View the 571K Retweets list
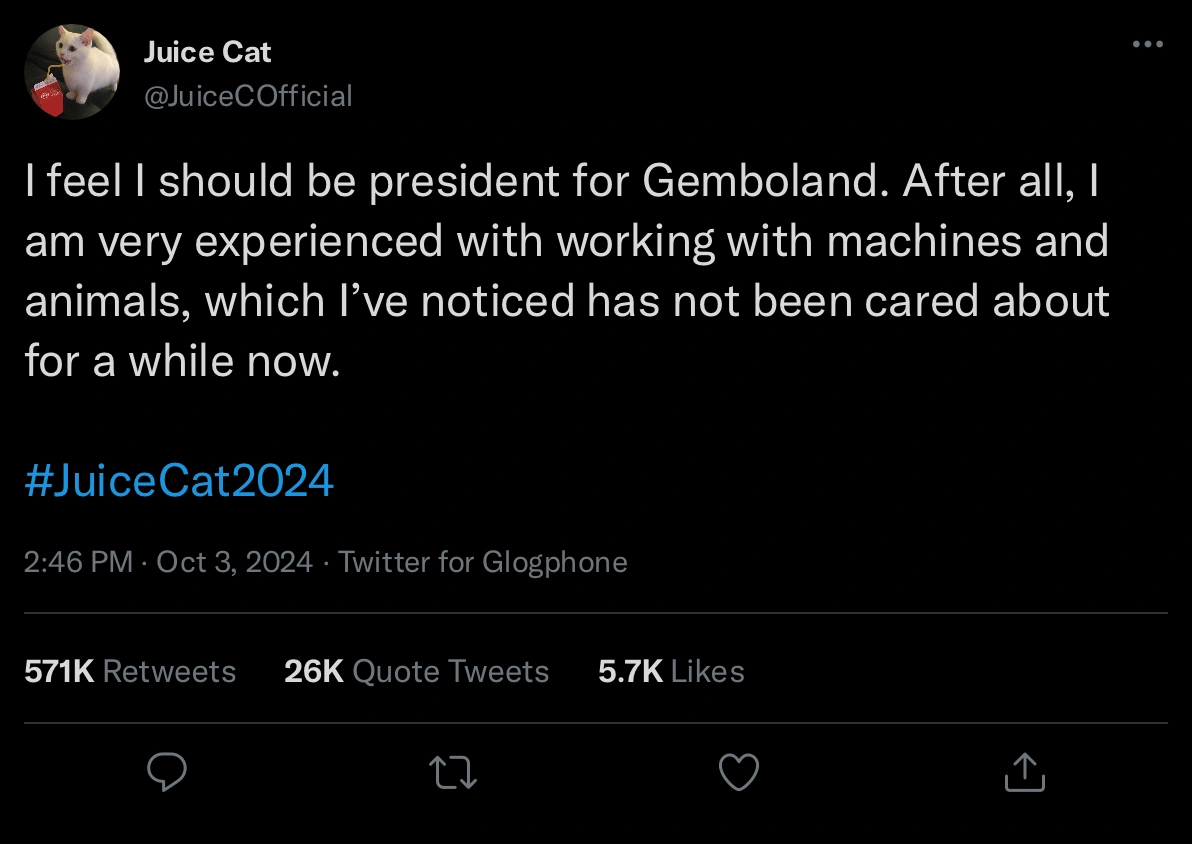Screen dimensions: 1192x844 (130, 671)
